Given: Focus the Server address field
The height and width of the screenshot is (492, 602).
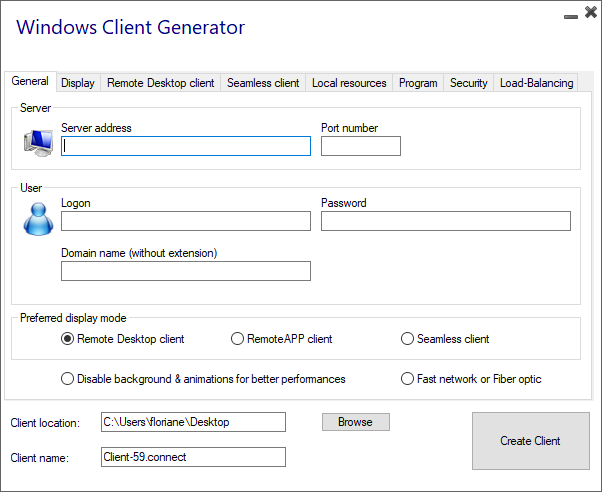Looking at the screenshot, I should point(186,146).
